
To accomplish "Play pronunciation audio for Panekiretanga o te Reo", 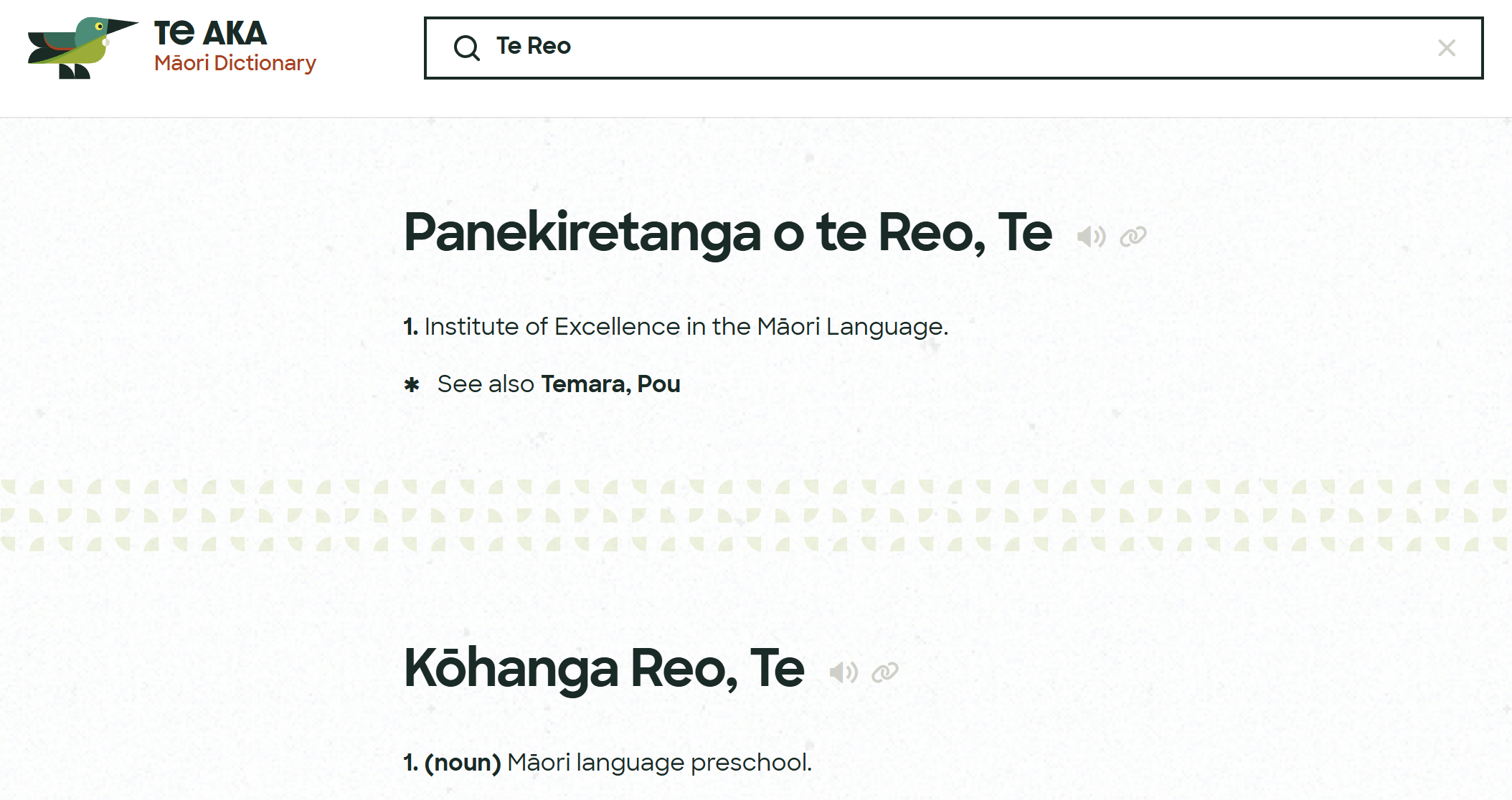I will pyautogui.click(x=1090, y=234).
